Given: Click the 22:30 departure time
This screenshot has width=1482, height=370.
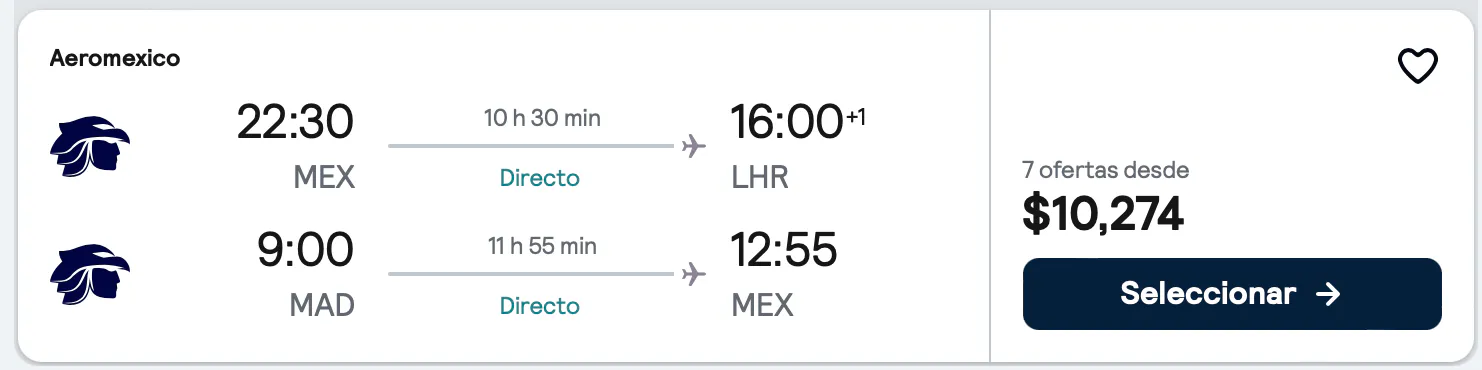Looking at the screenshot, I should pyautogui.click(x=295, y=122).
